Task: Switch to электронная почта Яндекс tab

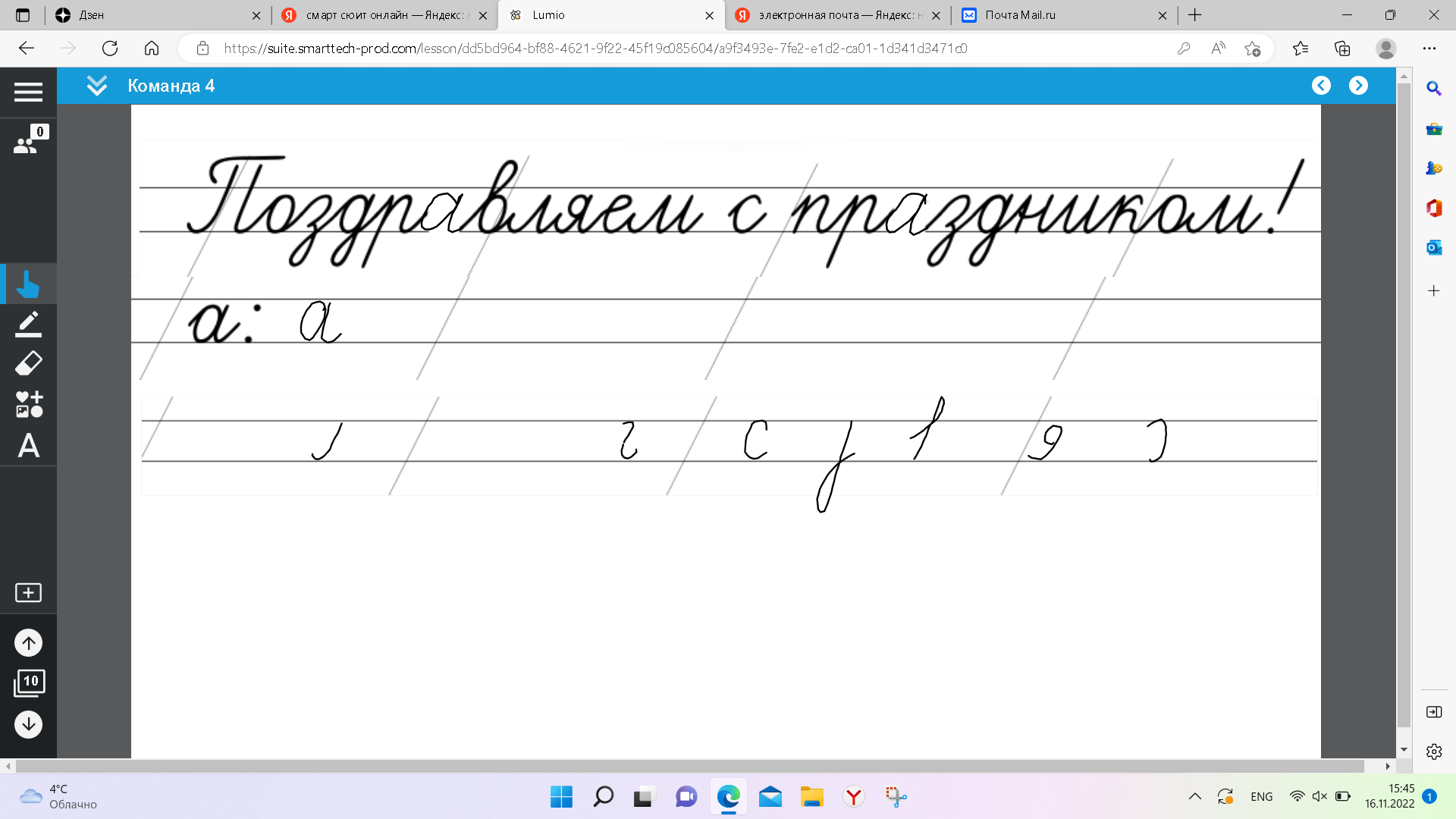Action: point(839,15)
